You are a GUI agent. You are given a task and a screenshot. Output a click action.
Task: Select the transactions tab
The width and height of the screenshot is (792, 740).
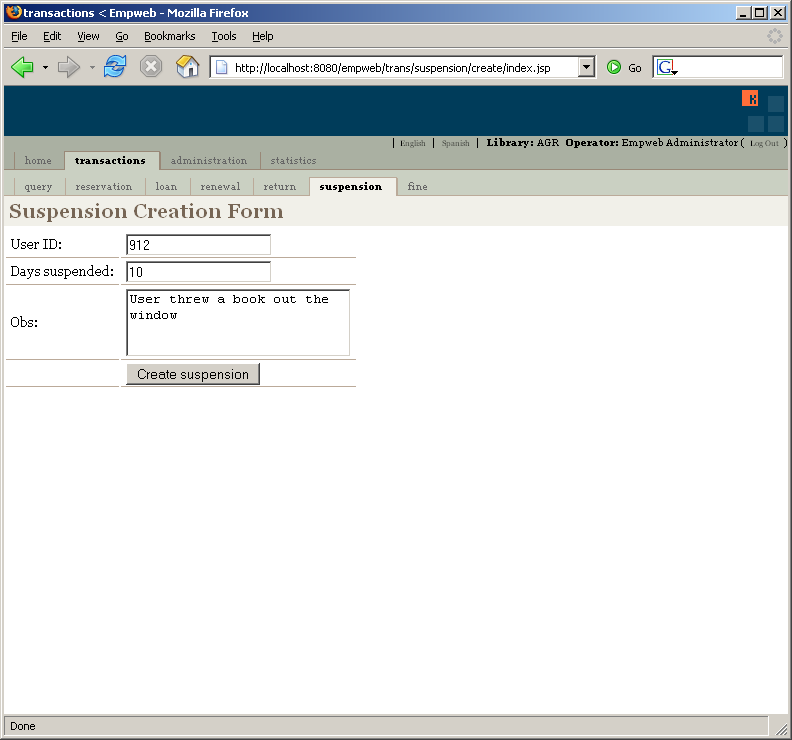coord(111,161)
